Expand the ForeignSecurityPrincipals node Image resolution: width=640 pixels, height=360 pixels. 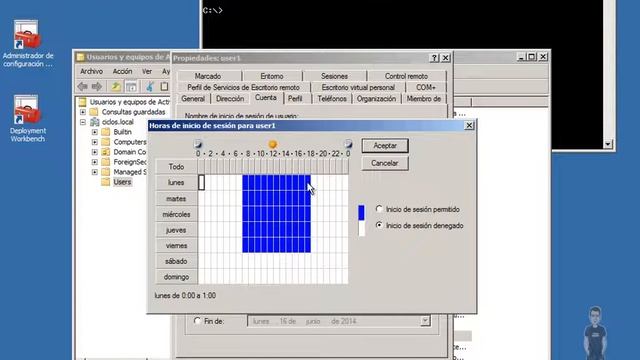(95, 162)
